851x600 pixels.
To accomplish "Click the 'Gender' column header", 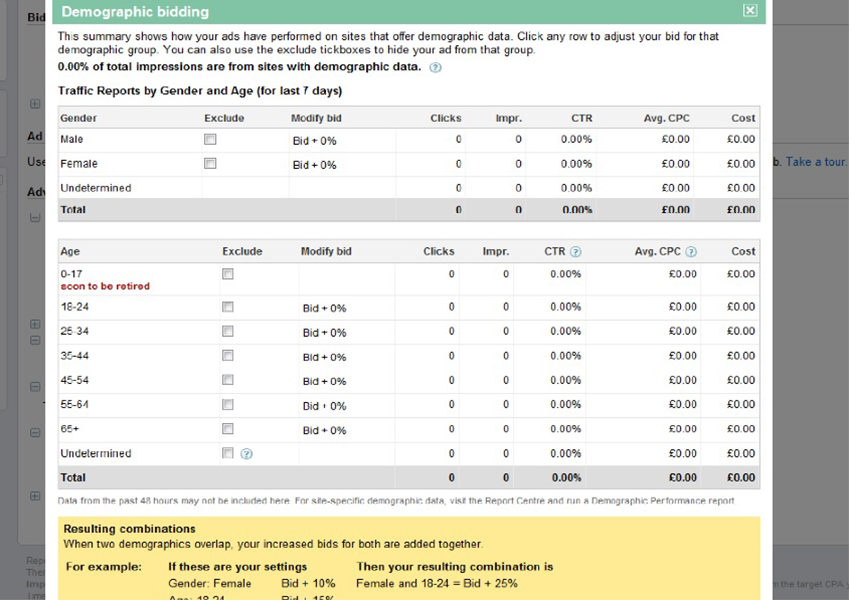I will point(78,118).
